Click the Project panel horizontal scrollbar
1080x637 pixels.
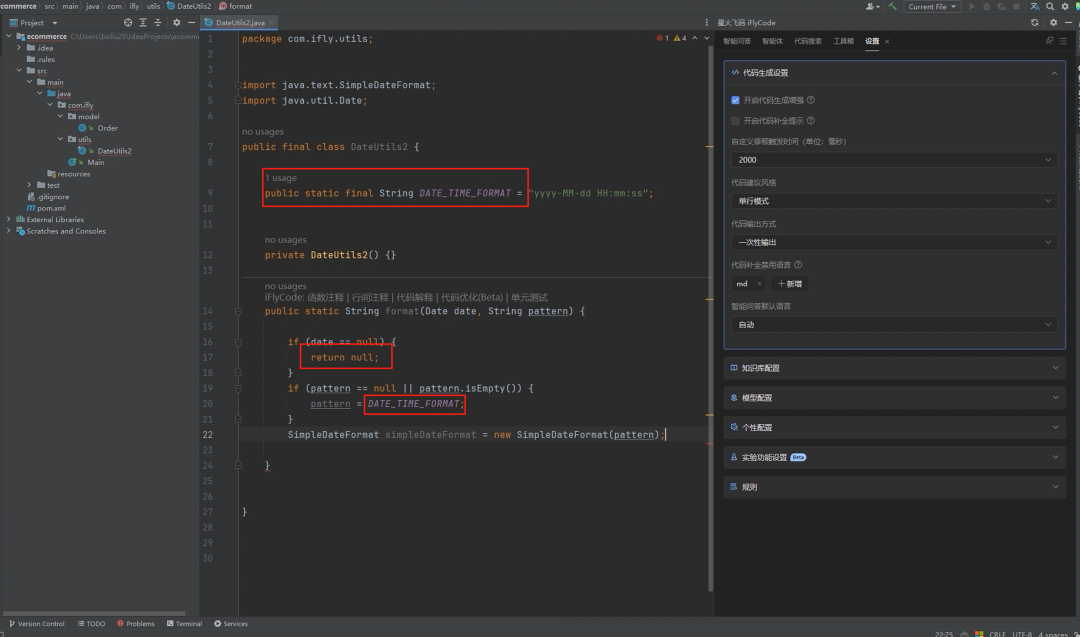(94, 613)
